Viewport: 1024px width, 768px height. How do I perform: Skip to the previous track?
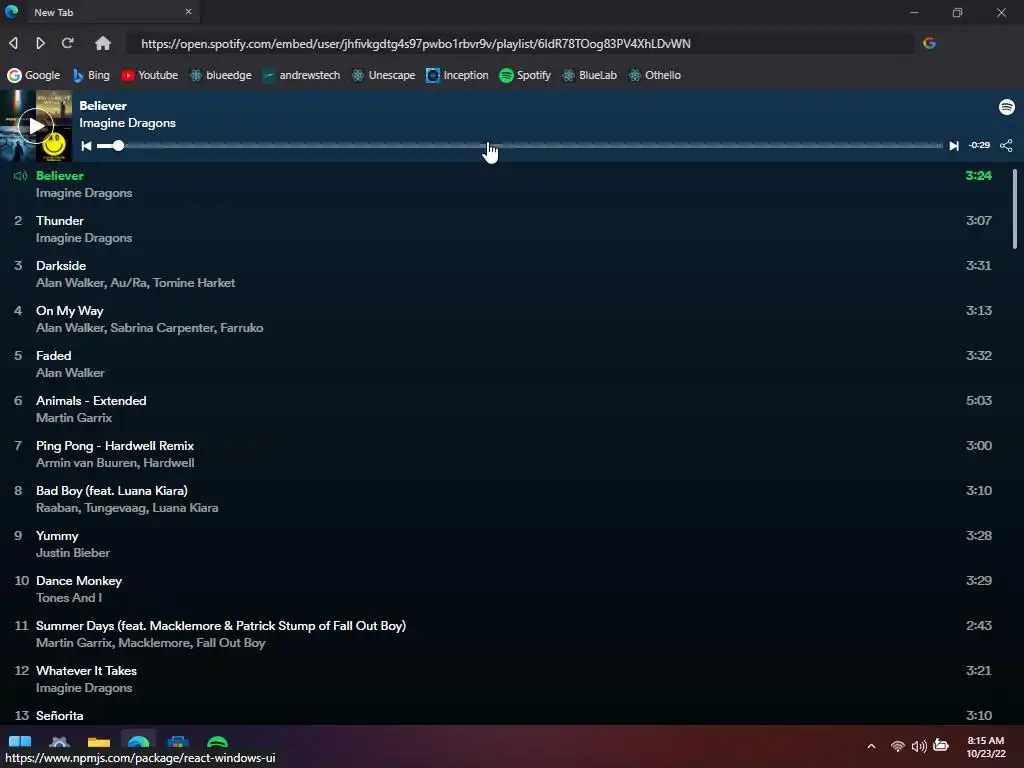86,146
